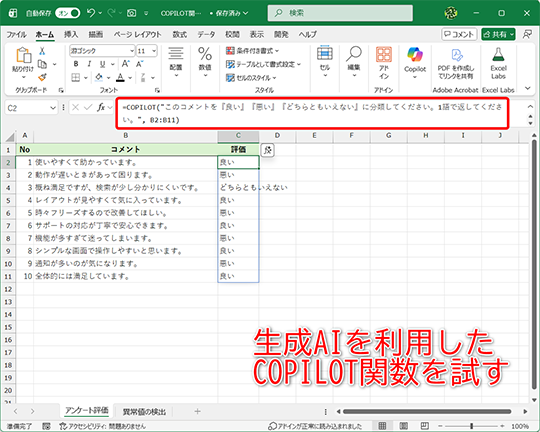Switch to the 挿入 ribbon tab

tap(71, 34)
